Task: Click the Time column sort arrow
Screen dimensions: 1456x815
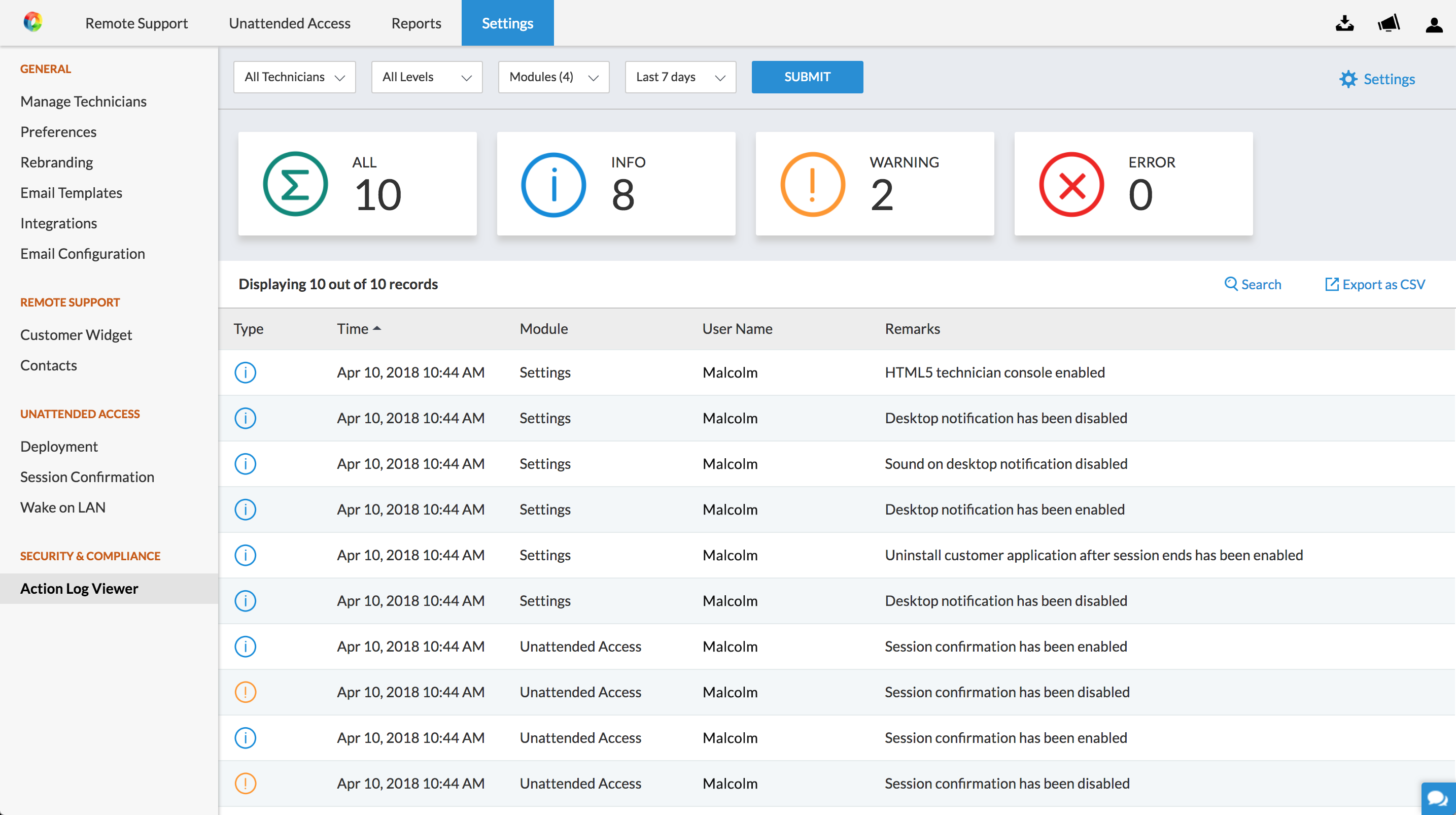Action: [377, 329]
